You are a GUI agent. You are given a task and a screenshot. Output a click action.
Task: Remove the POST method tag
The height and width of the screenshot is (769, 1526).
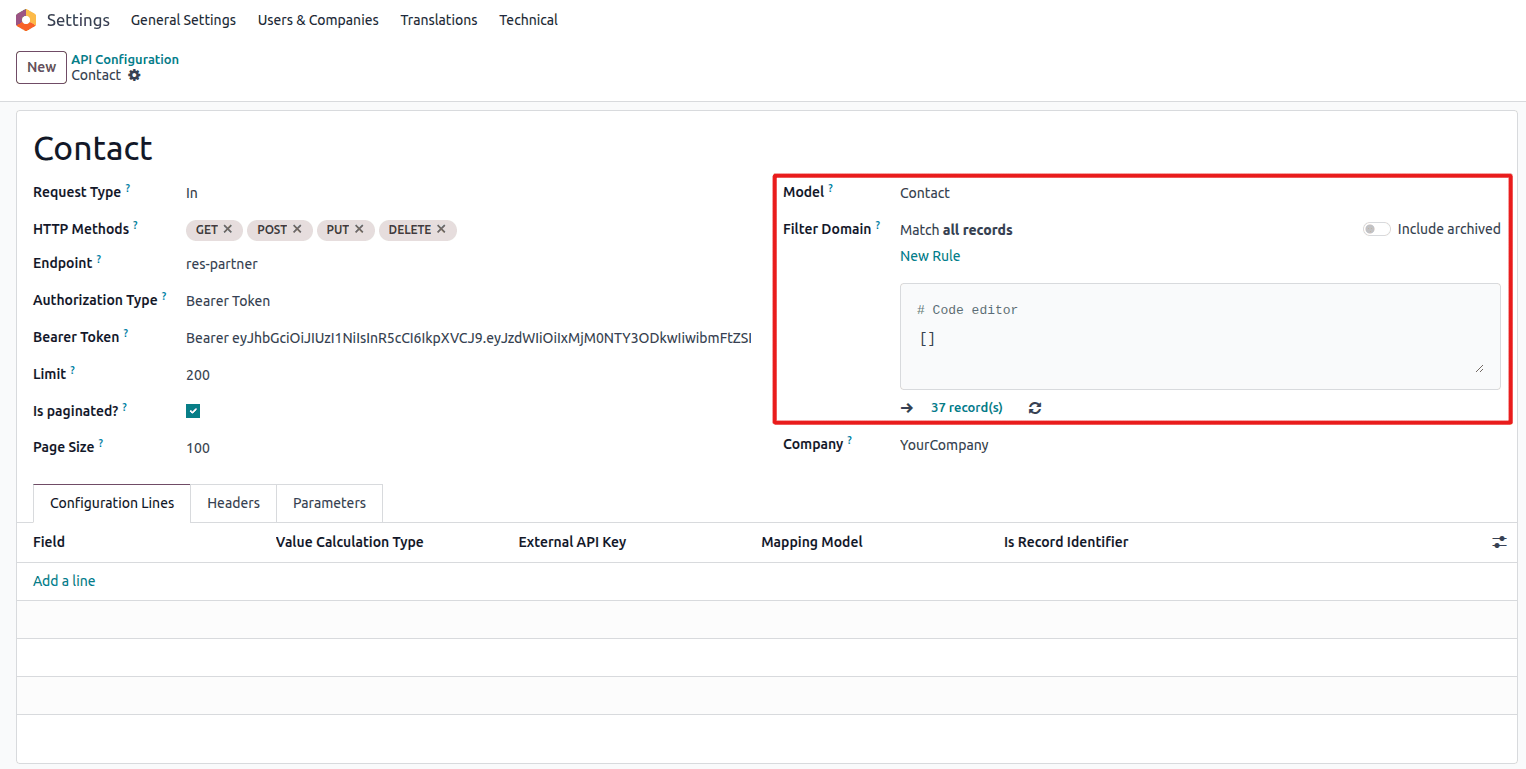[297, 229]
